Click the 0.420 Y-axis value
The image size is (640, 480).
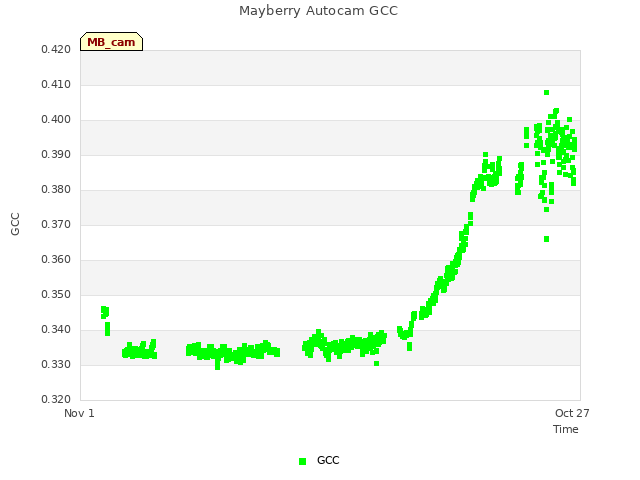56,49
